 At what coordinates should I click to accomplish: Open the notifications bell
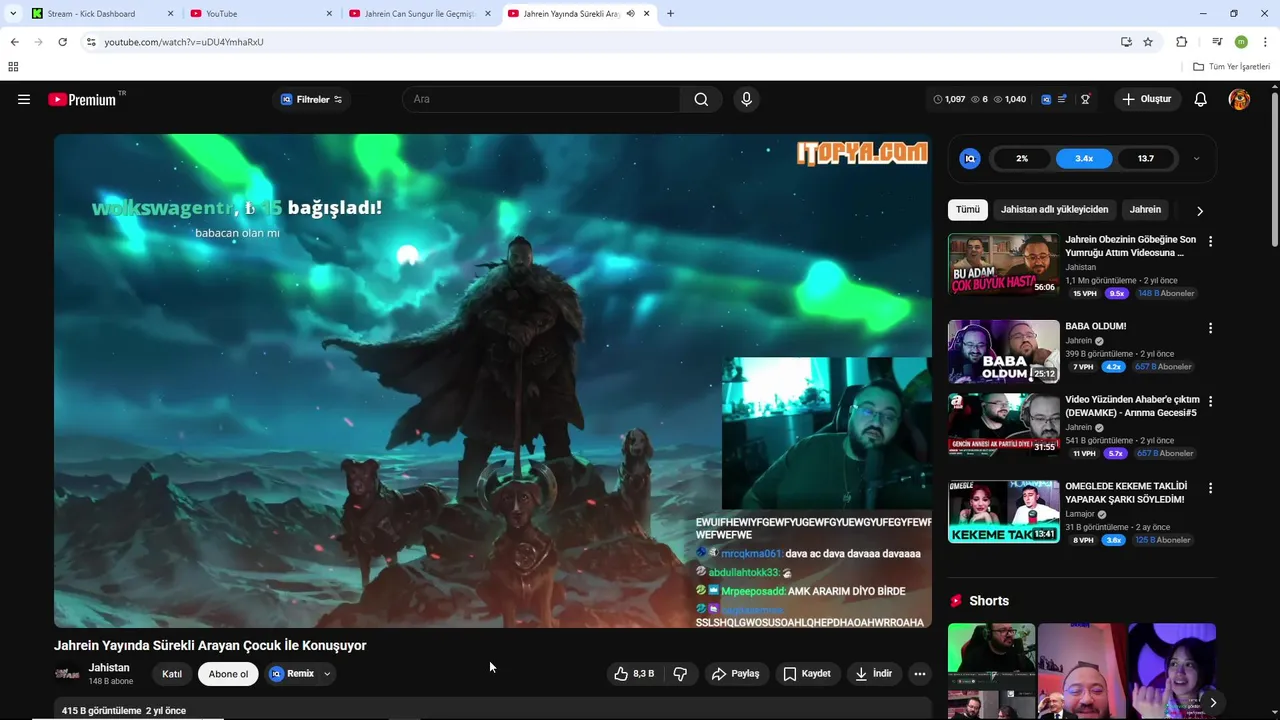point(1201,99)
